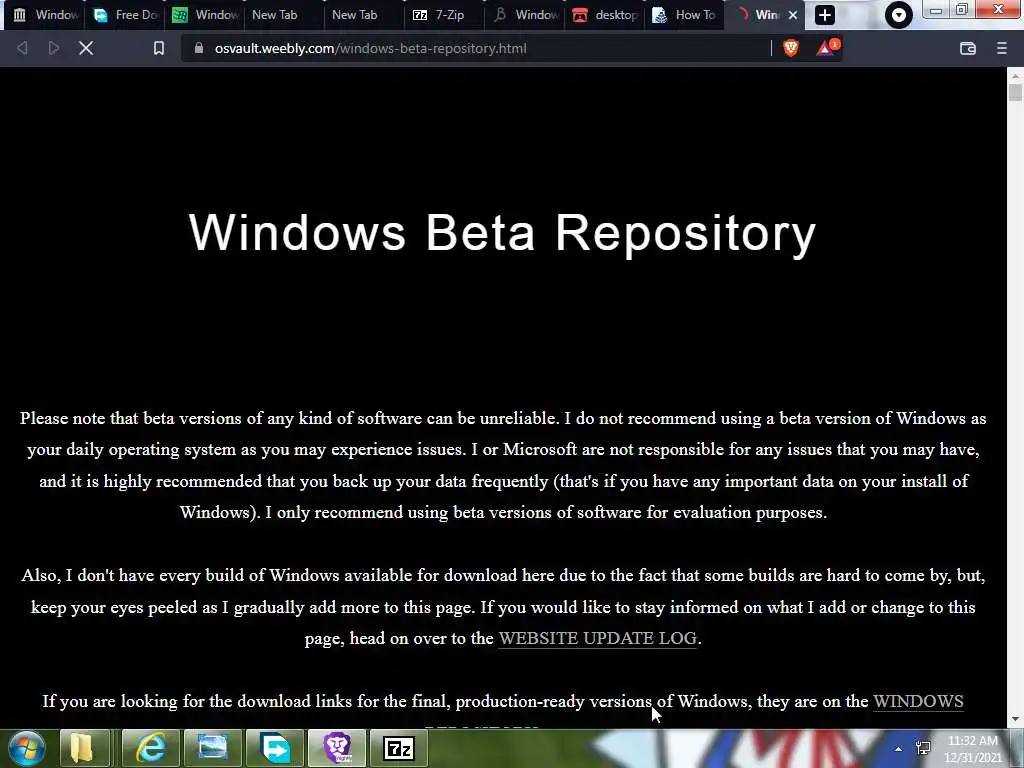Viewport: 1024px width, 768px height.
Task: Click the taskbar clock showing 11:32 AM
Action: (973, 749)
